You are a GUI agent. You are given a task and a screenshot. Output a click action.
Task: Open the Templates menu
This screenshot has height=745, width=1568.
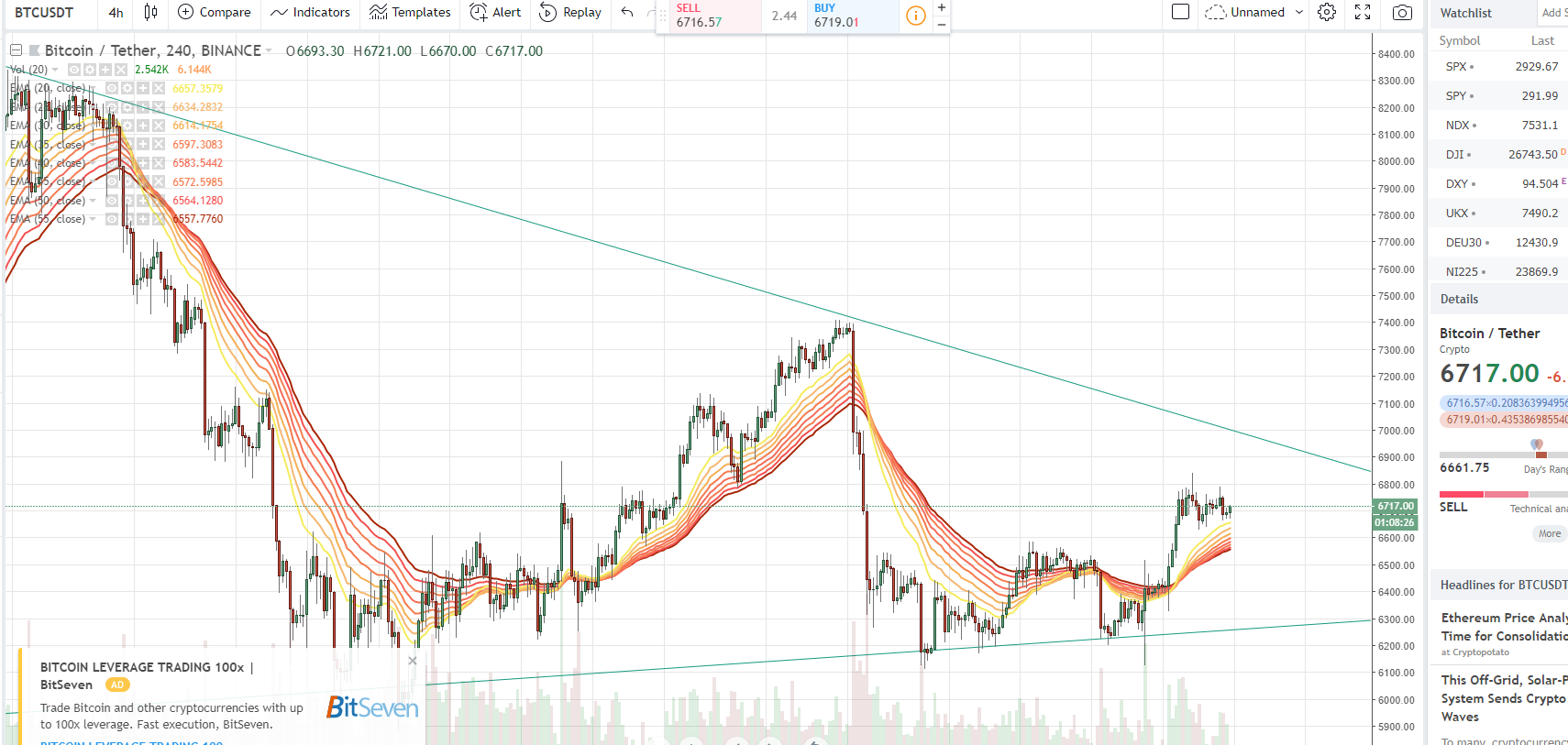(410, 12)
